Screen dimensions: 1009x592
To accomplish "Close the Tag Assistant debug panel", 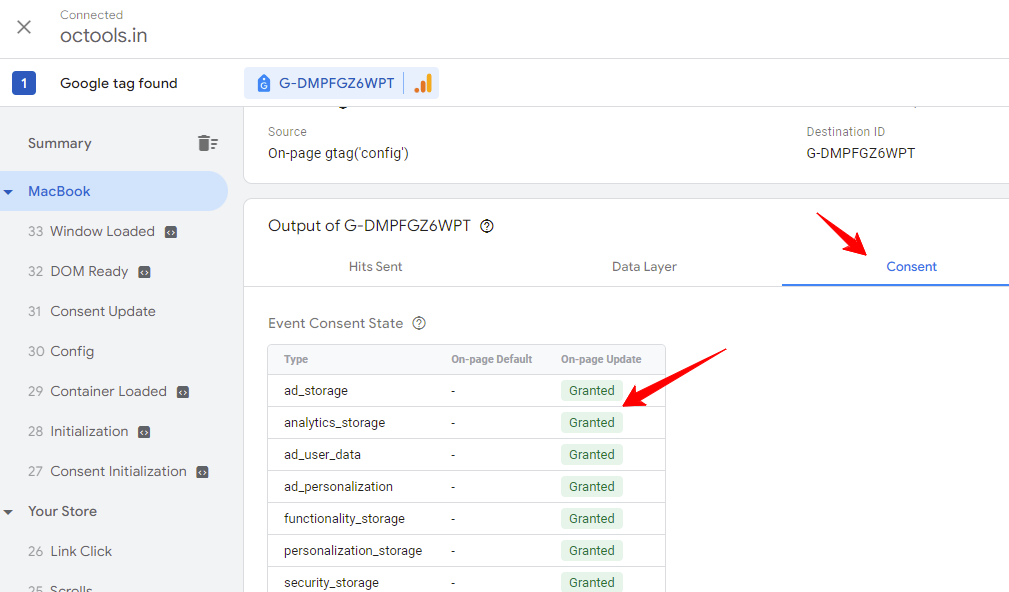I will [x=24, y=27].
